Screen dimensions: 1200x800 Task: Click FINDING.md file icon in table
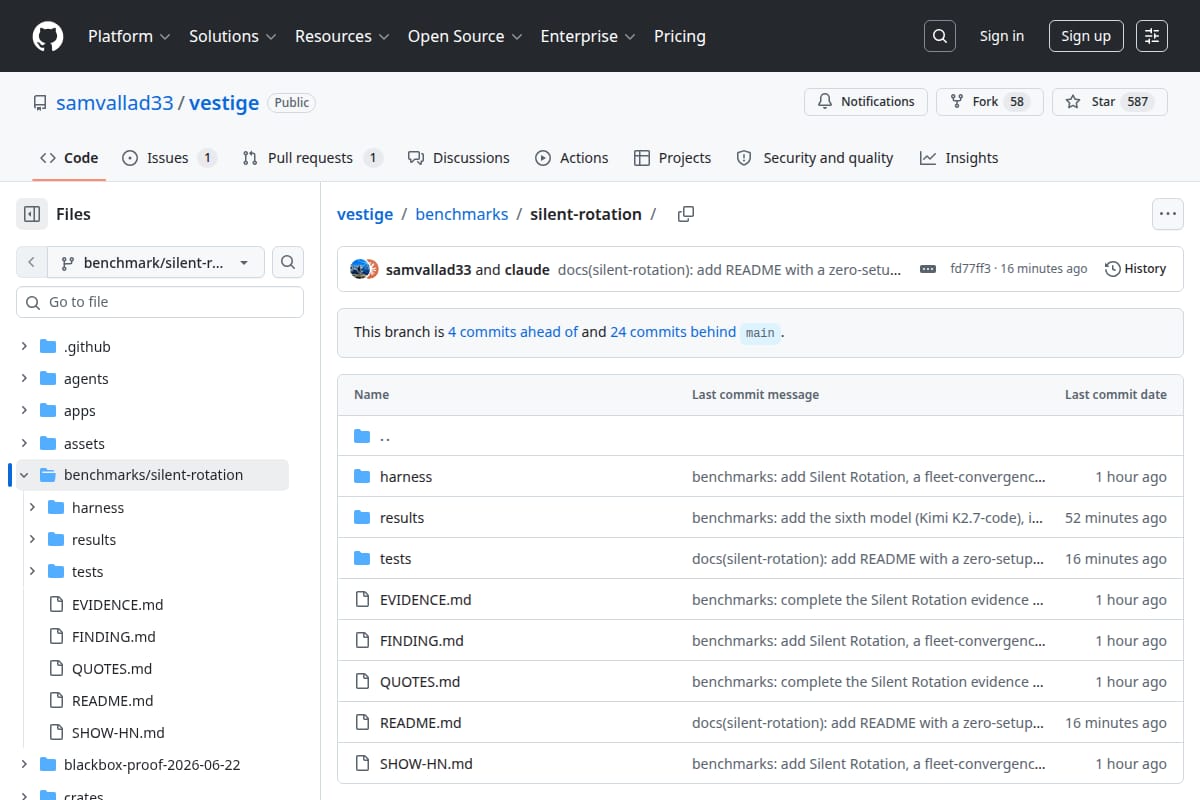click(362, 641)
